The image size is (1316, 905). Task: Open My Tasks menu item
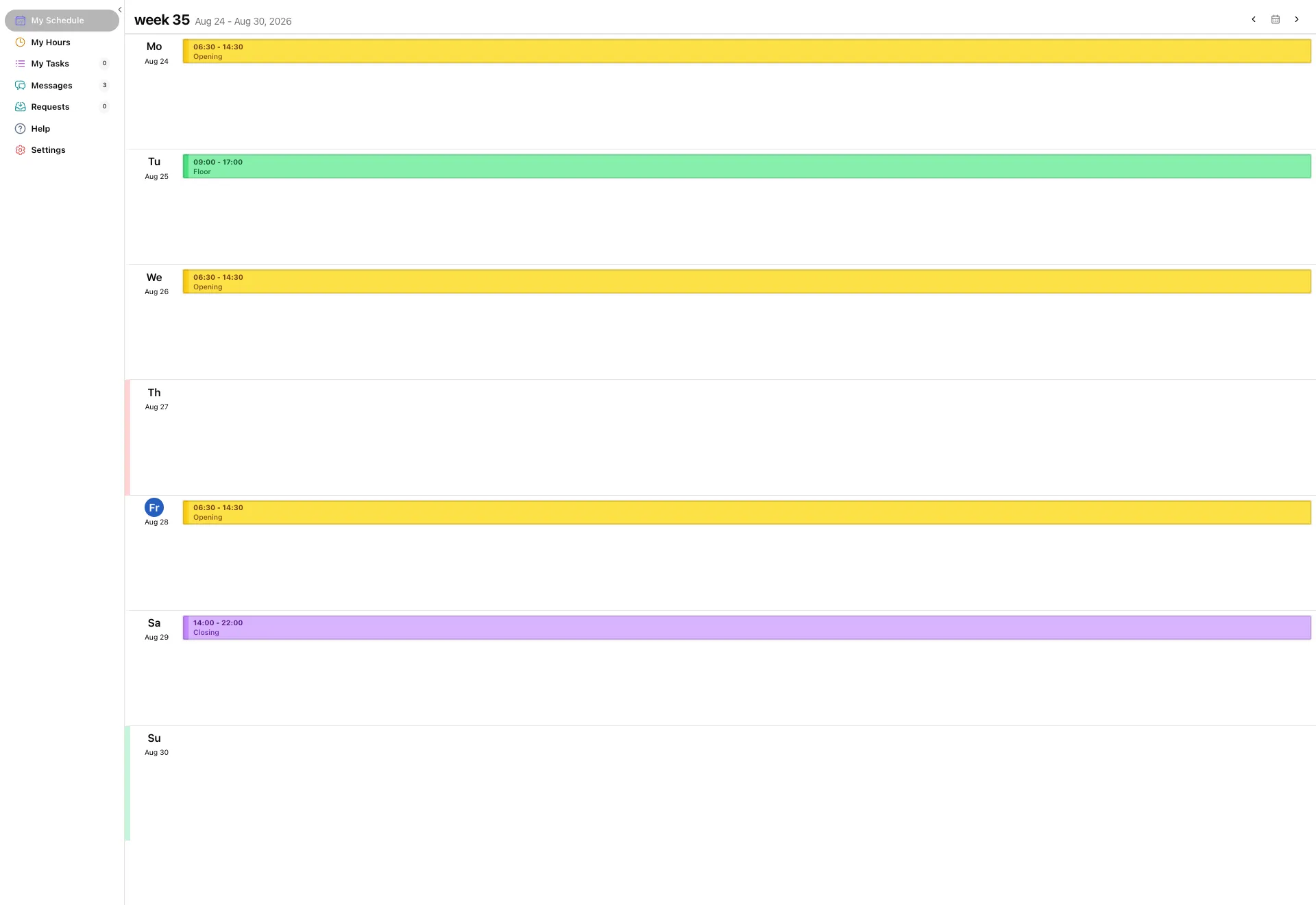click(x=62, y=64)
